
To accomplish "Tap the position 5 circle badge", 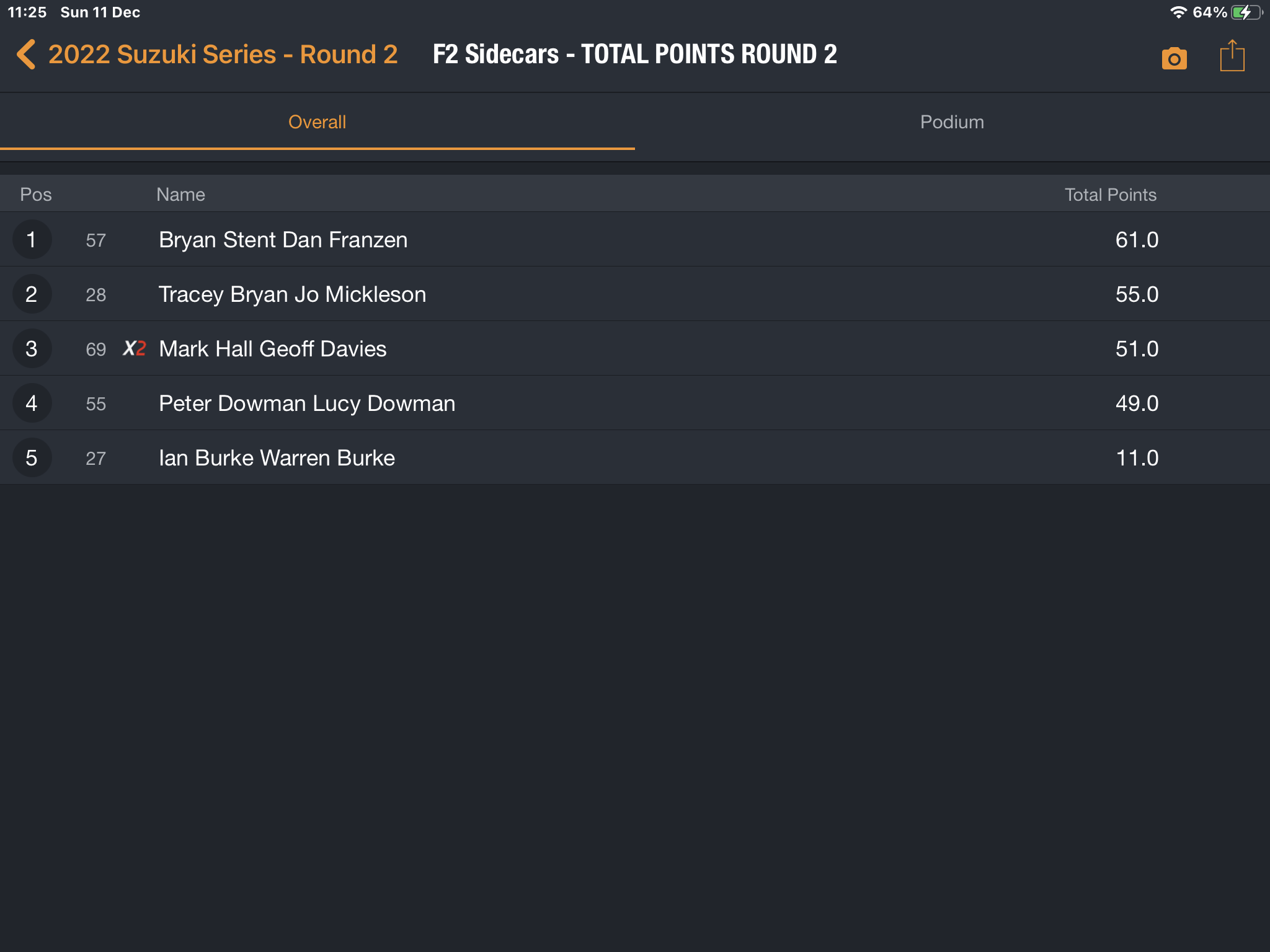I will click(32, 458).
